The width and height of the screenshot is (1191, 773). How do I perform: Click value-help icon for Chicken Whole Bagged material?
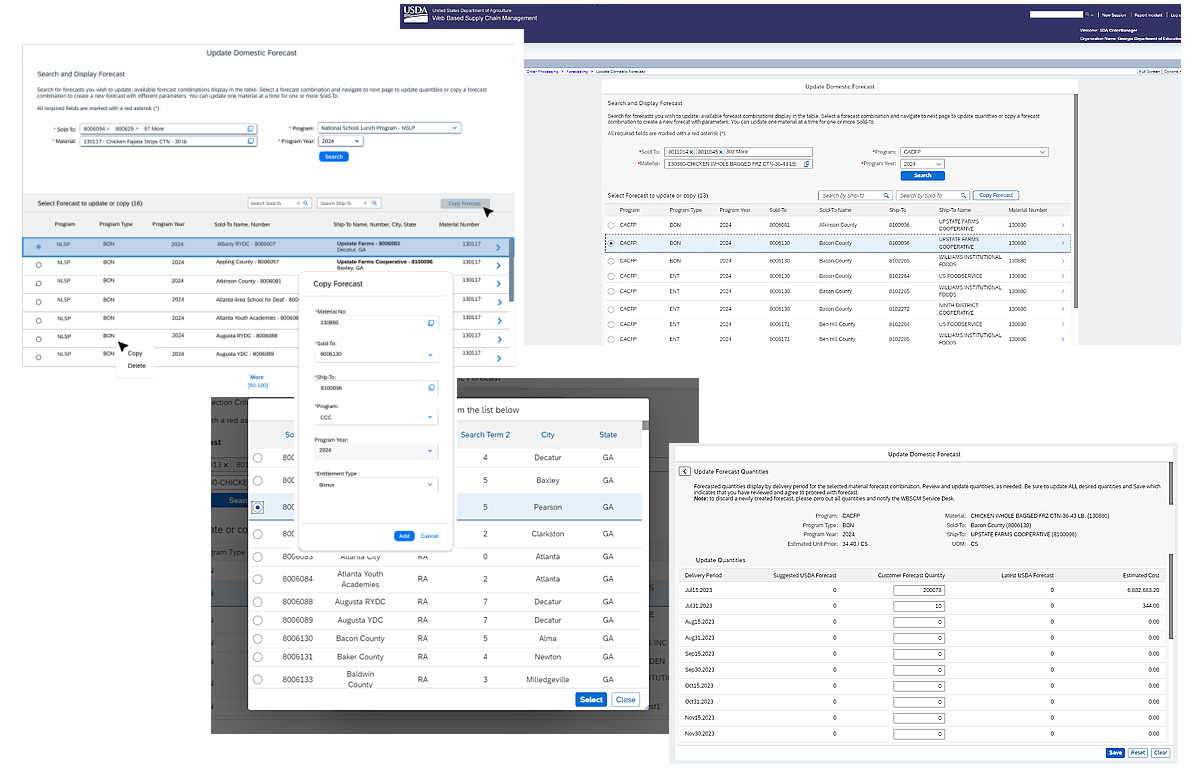pos(806,164)
